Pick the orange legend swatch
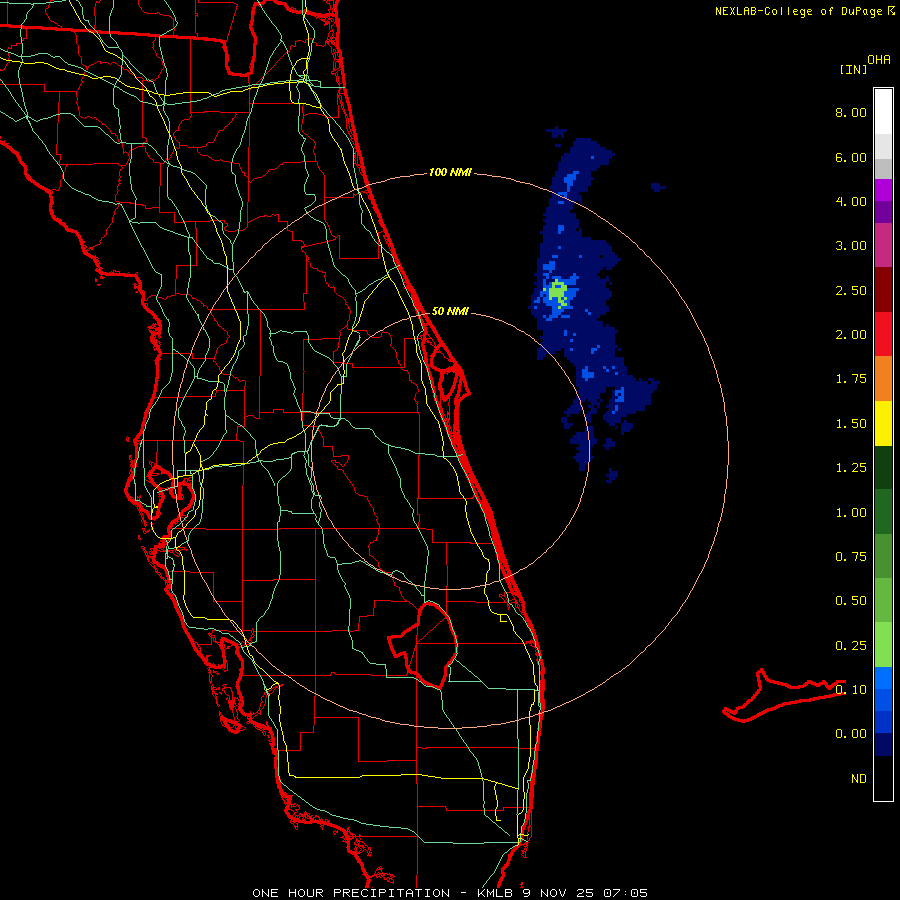 883,379
